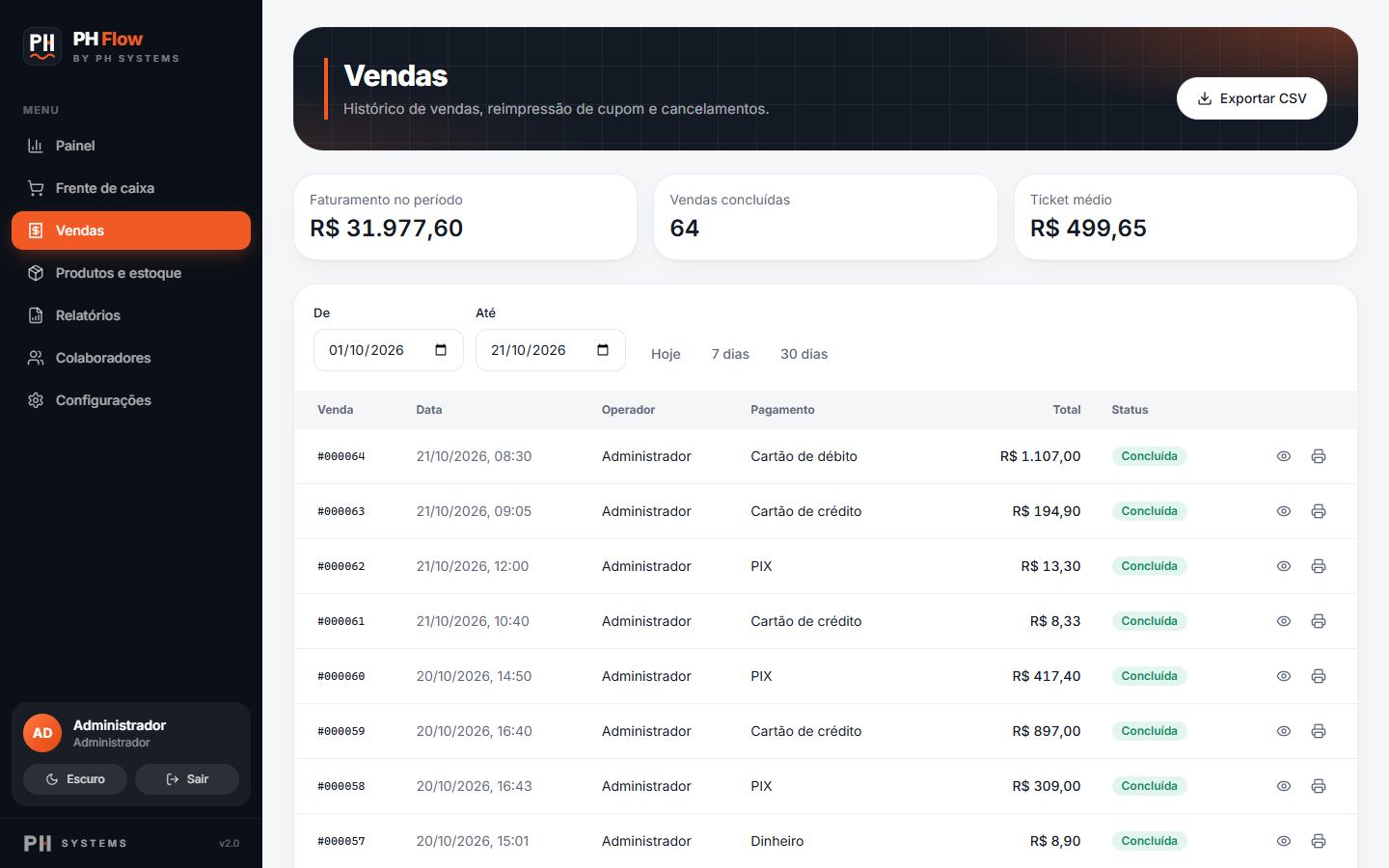Click the De date 01/10/2026 field
The image size is (1389, 868).
point(389,350)
